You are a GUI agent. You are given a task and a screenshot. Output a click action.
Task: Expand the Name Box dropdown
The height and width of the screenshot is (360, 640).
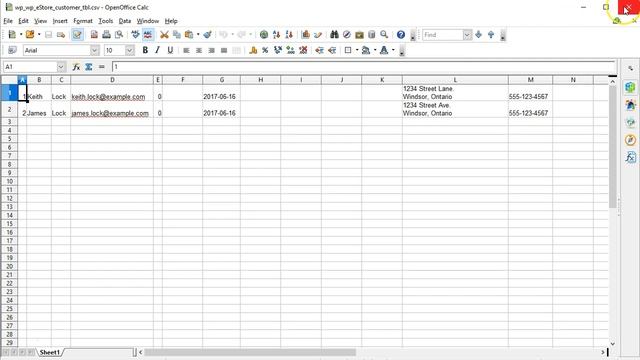pos(61,67)
